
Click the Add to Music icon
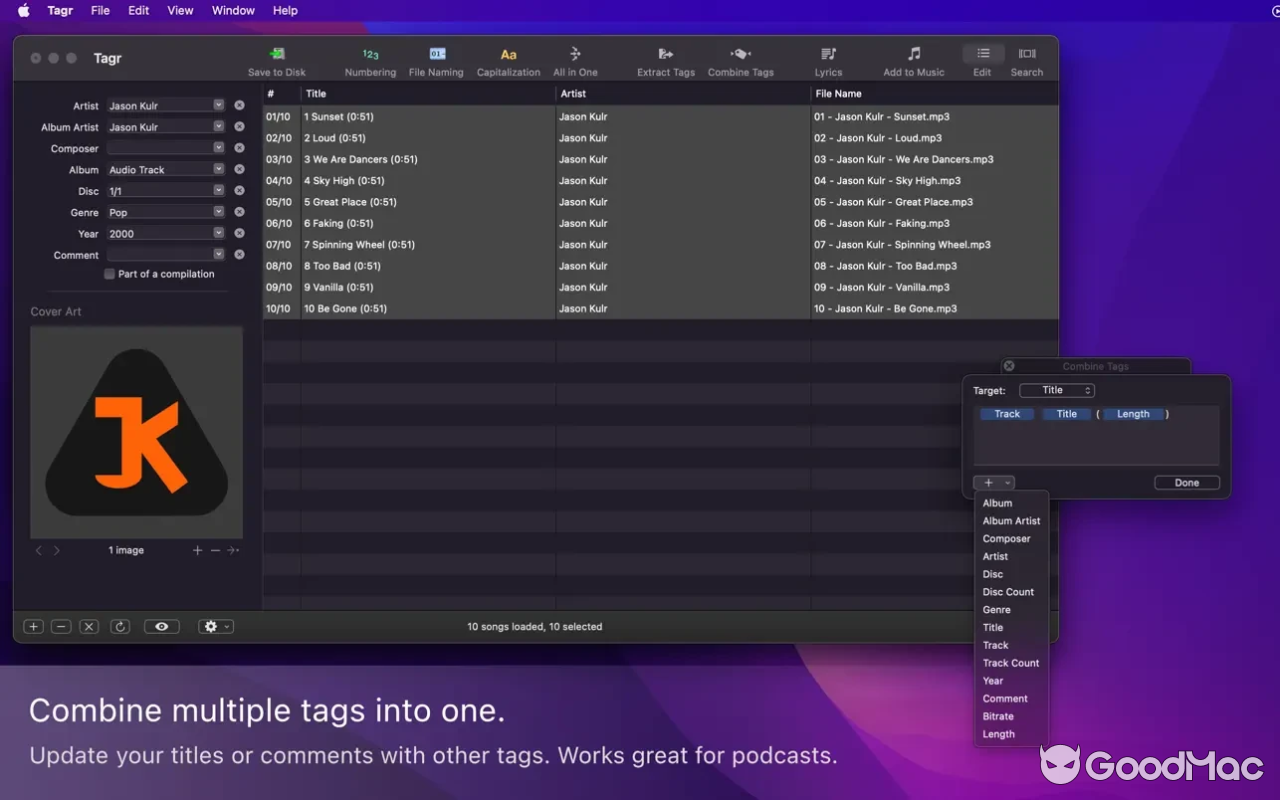click(x=913, y=58)
